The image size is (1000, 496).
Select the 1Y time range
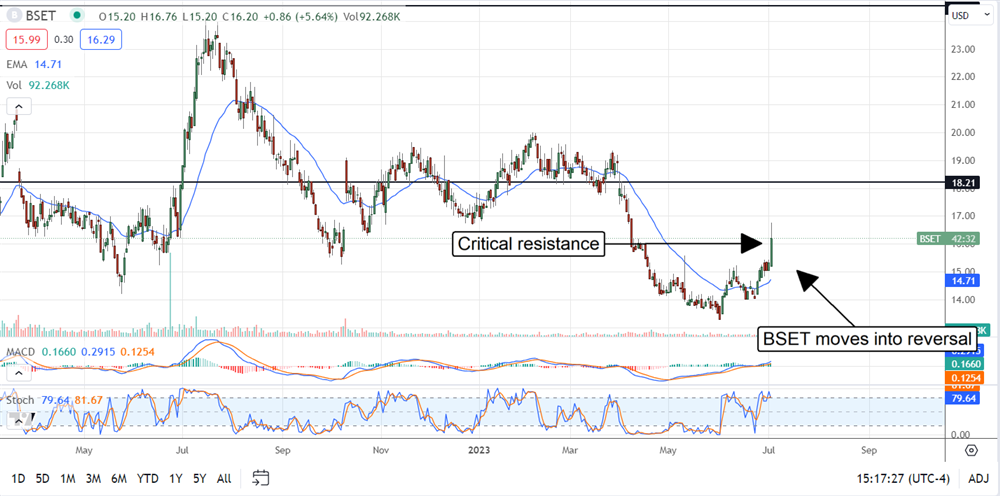[177, 477]
